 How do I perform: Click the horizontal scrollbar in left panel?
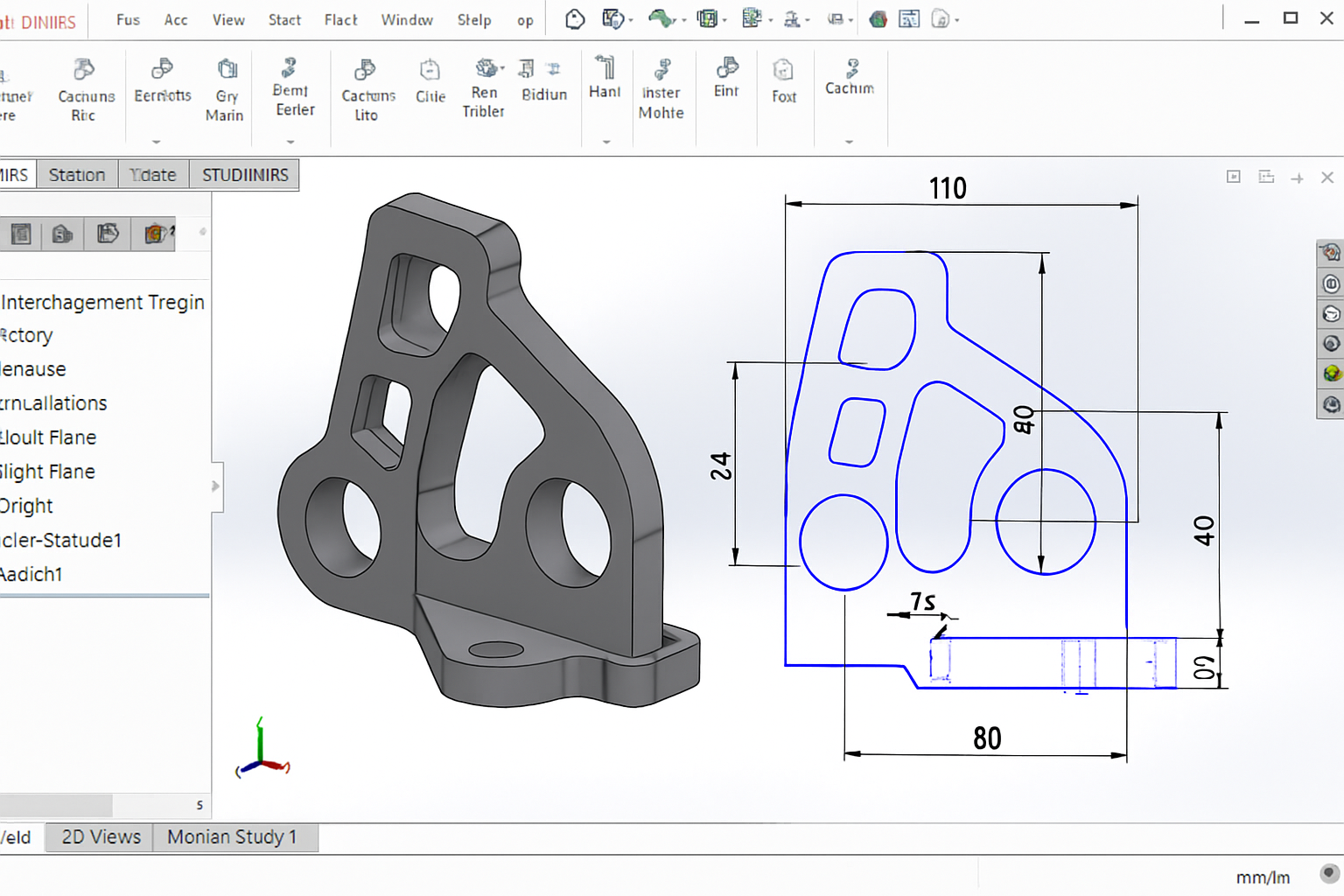tap(56, 804)
